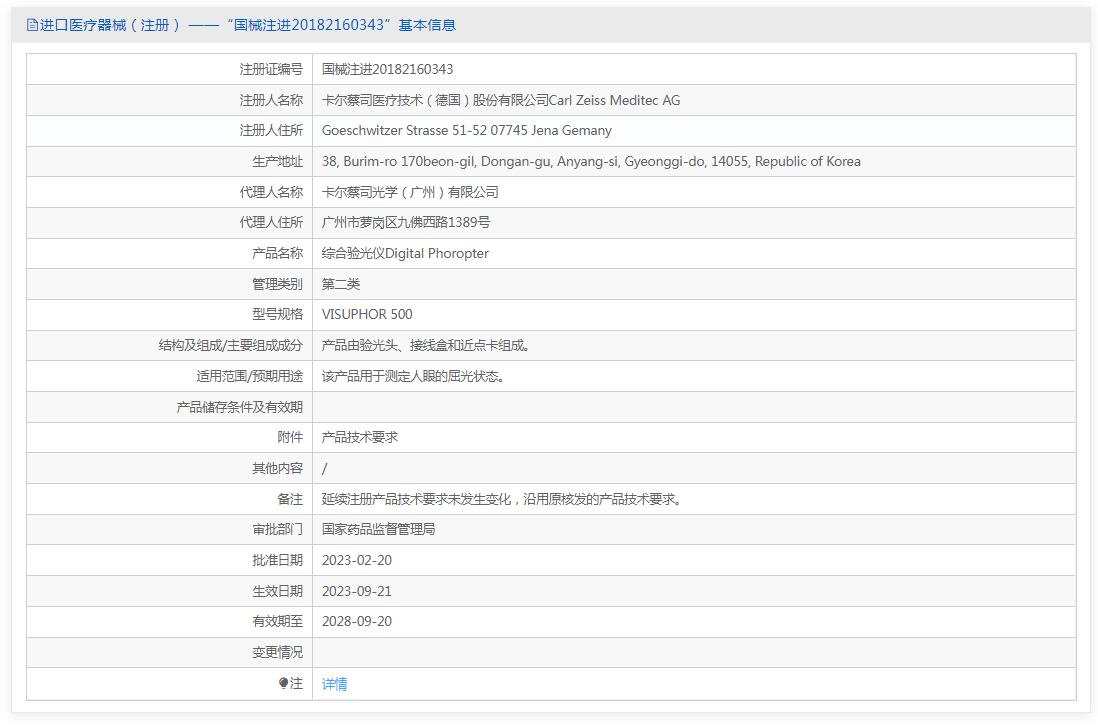Click the 第二类 category value
Viewport: 1098px width, 728px height.
tap(341, 284)
